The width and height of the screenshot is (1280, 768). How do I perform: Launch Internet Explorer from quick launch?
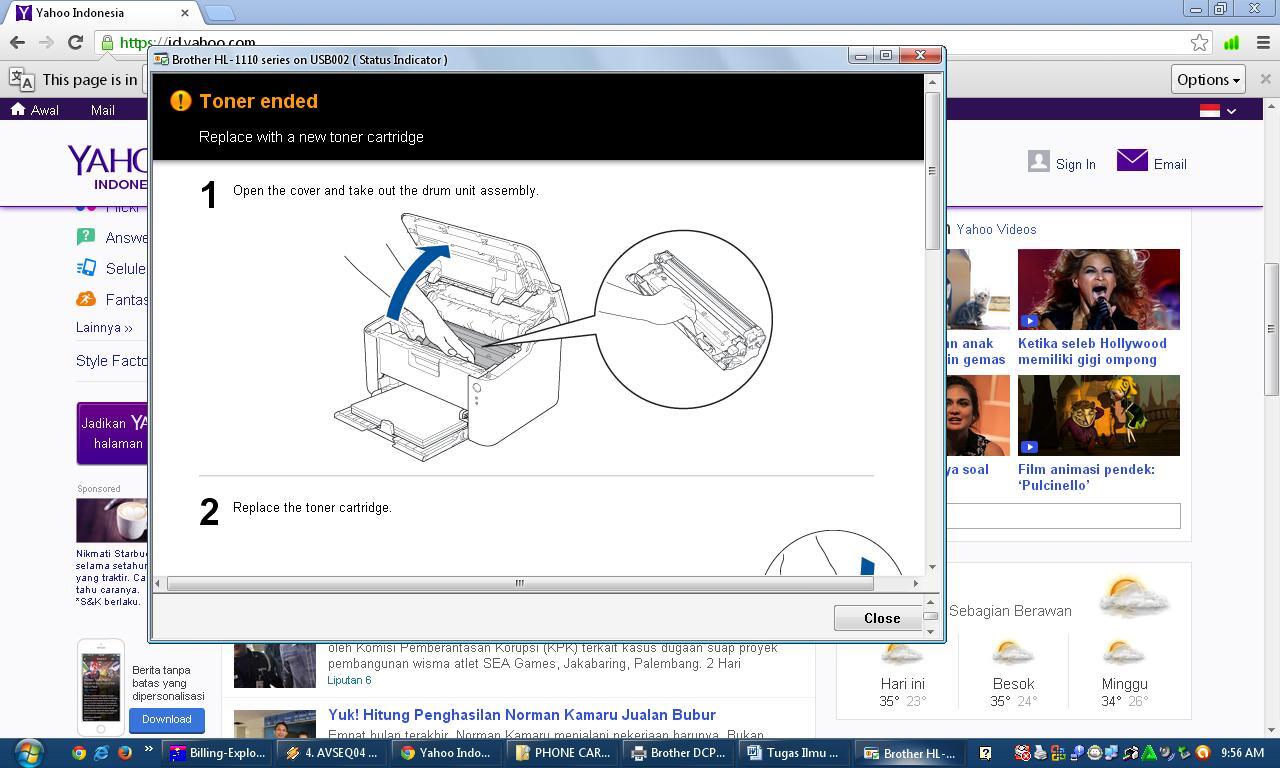[102, 753]
